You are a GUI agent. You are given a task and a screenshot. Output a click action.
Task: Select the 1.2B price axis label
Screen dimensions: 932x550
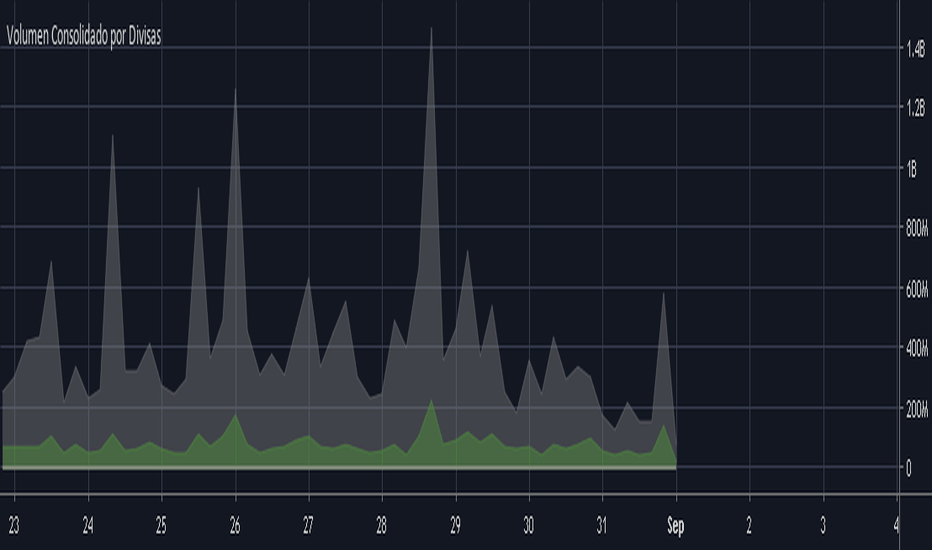pos(915,108)
